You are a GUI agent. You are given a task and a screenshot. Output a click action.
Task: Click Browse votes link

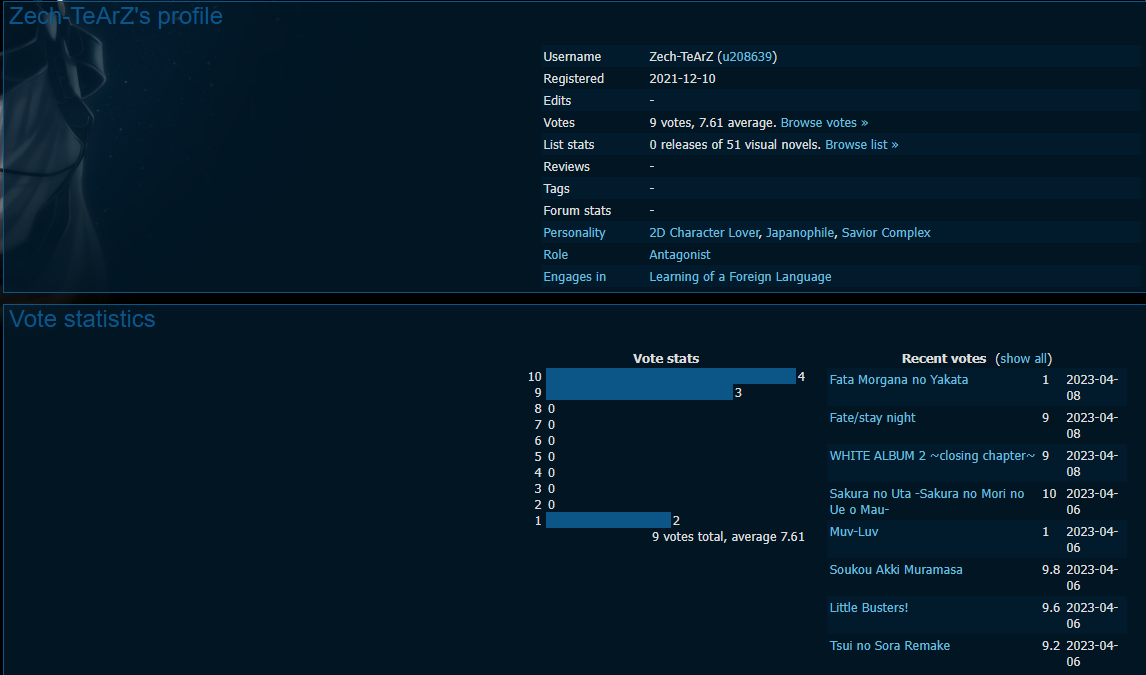point(824,123)
